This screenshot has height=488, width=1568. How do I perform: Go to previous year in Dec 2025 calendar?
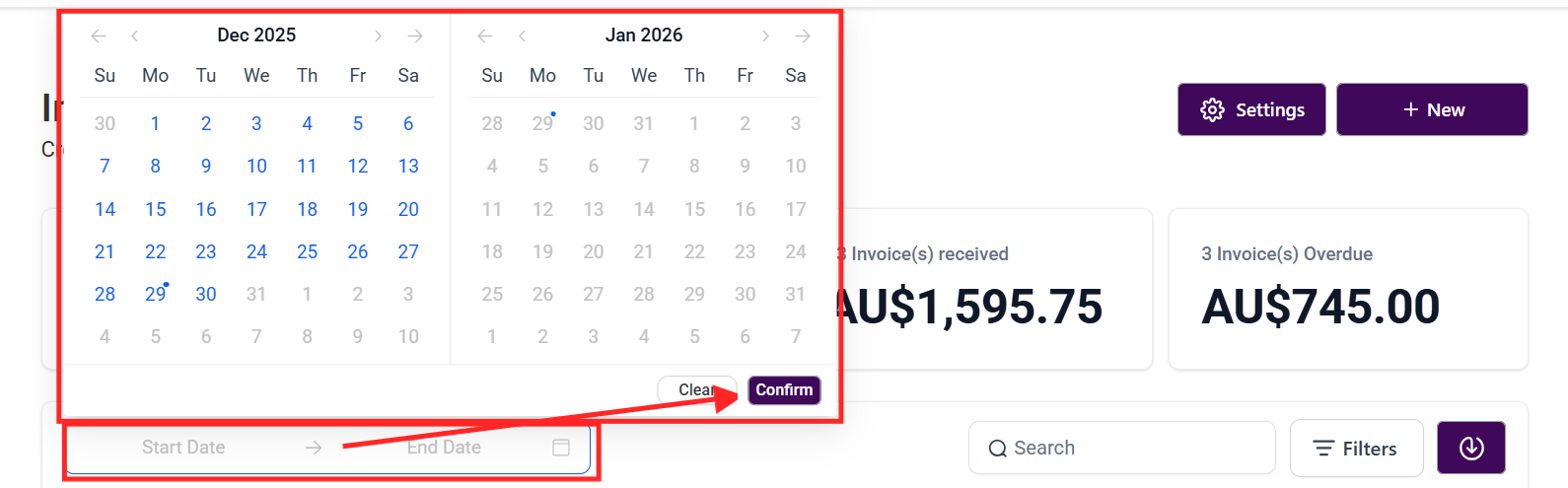click(99, 36)
